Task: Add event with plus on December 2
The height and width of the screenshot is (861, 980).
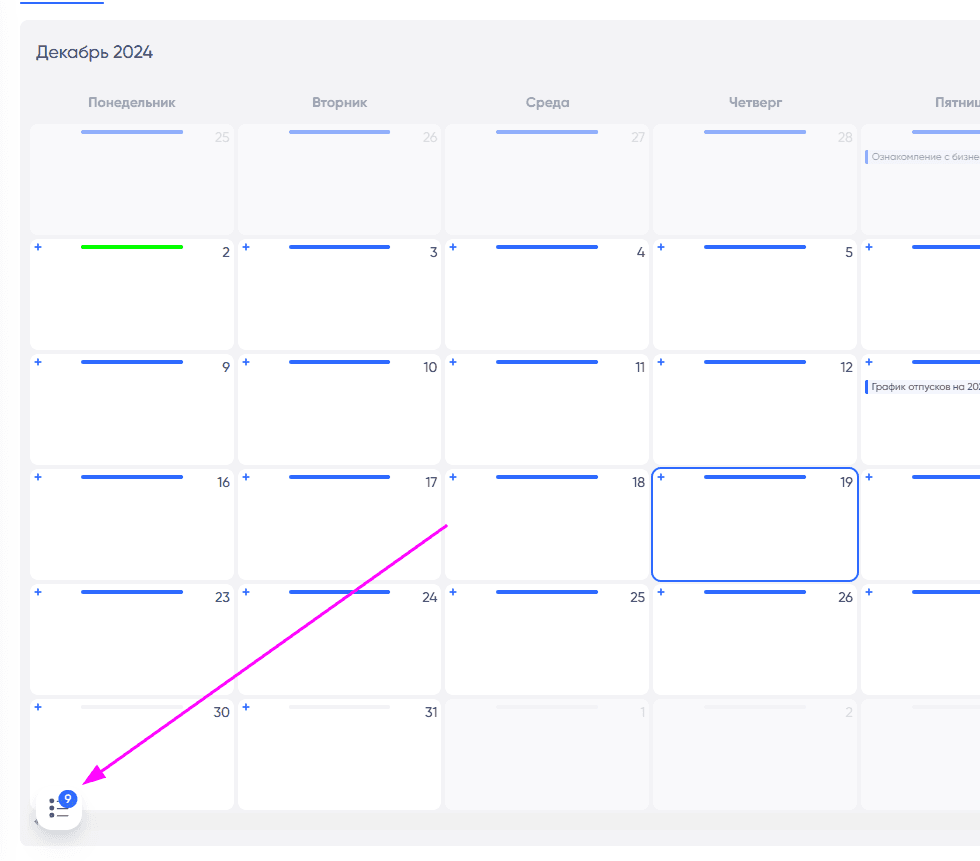Action: coord(38,247)
